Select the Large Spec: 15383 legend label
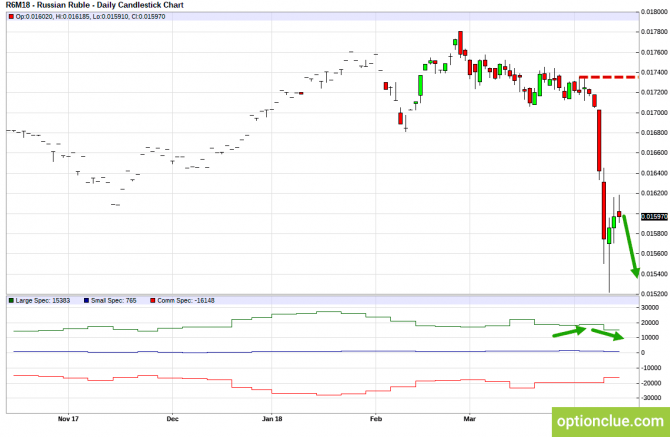This screenshot has height=437, width=670. tap(43, 301)
